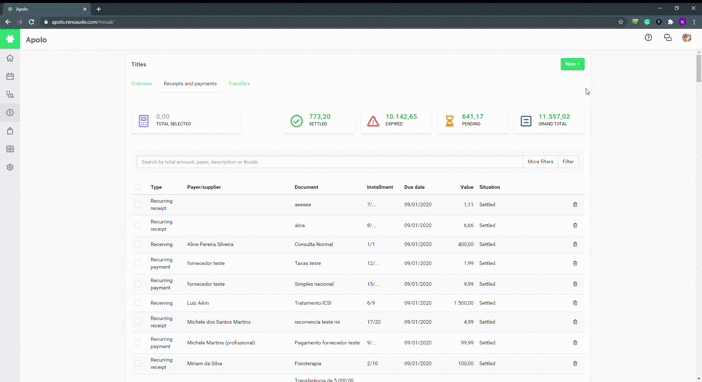Click the Settled total card

click(x=319, y=120)
